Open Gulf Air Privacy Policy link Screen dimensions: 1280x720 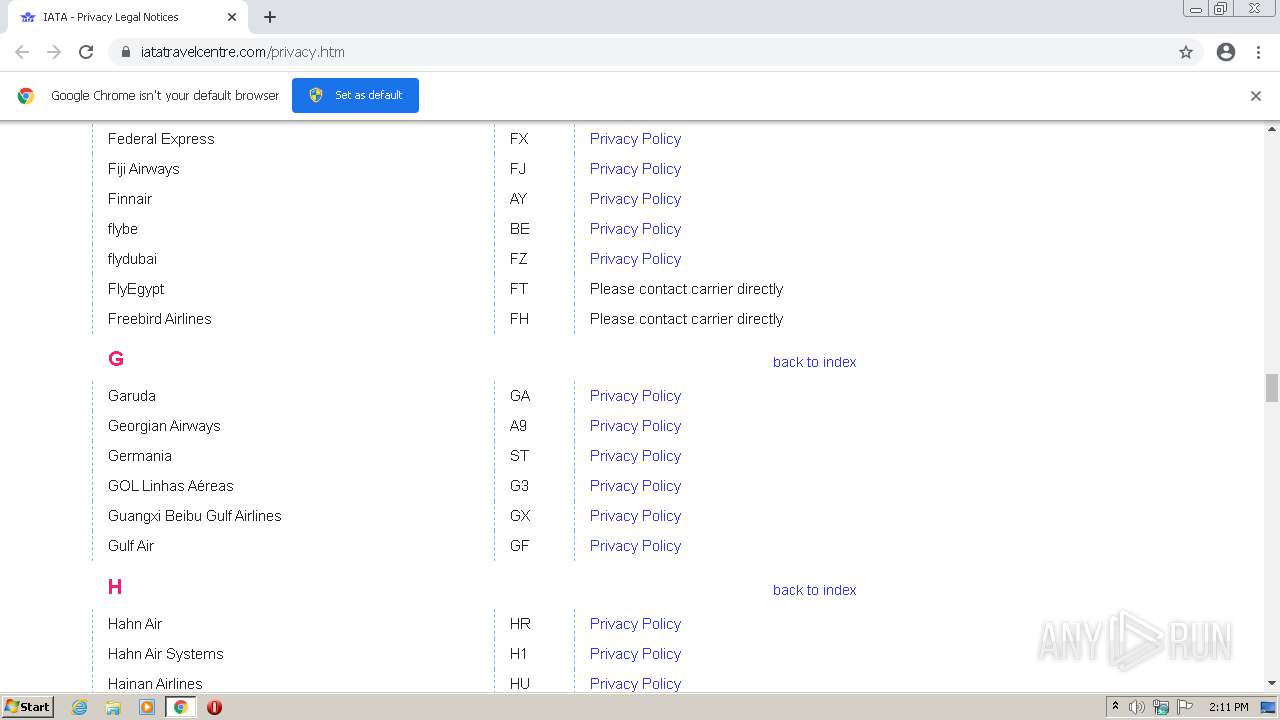coord(635,546)
